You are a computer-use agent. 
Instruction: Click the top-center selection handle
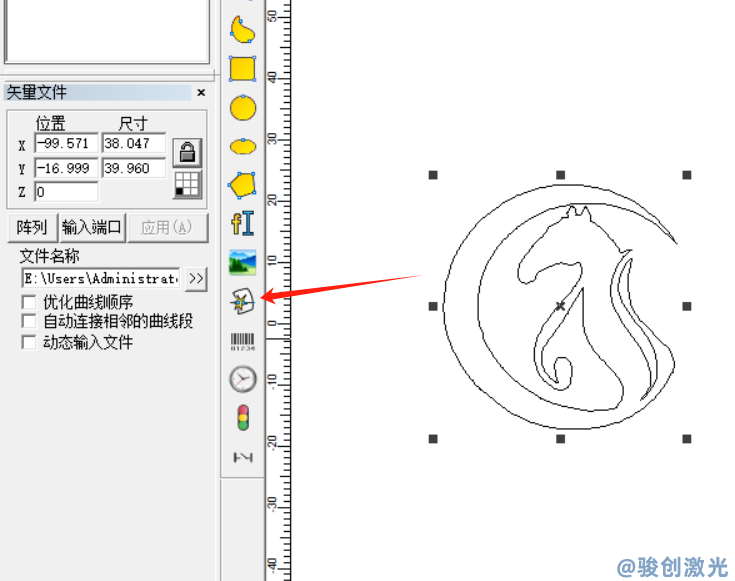click(560, 175)
